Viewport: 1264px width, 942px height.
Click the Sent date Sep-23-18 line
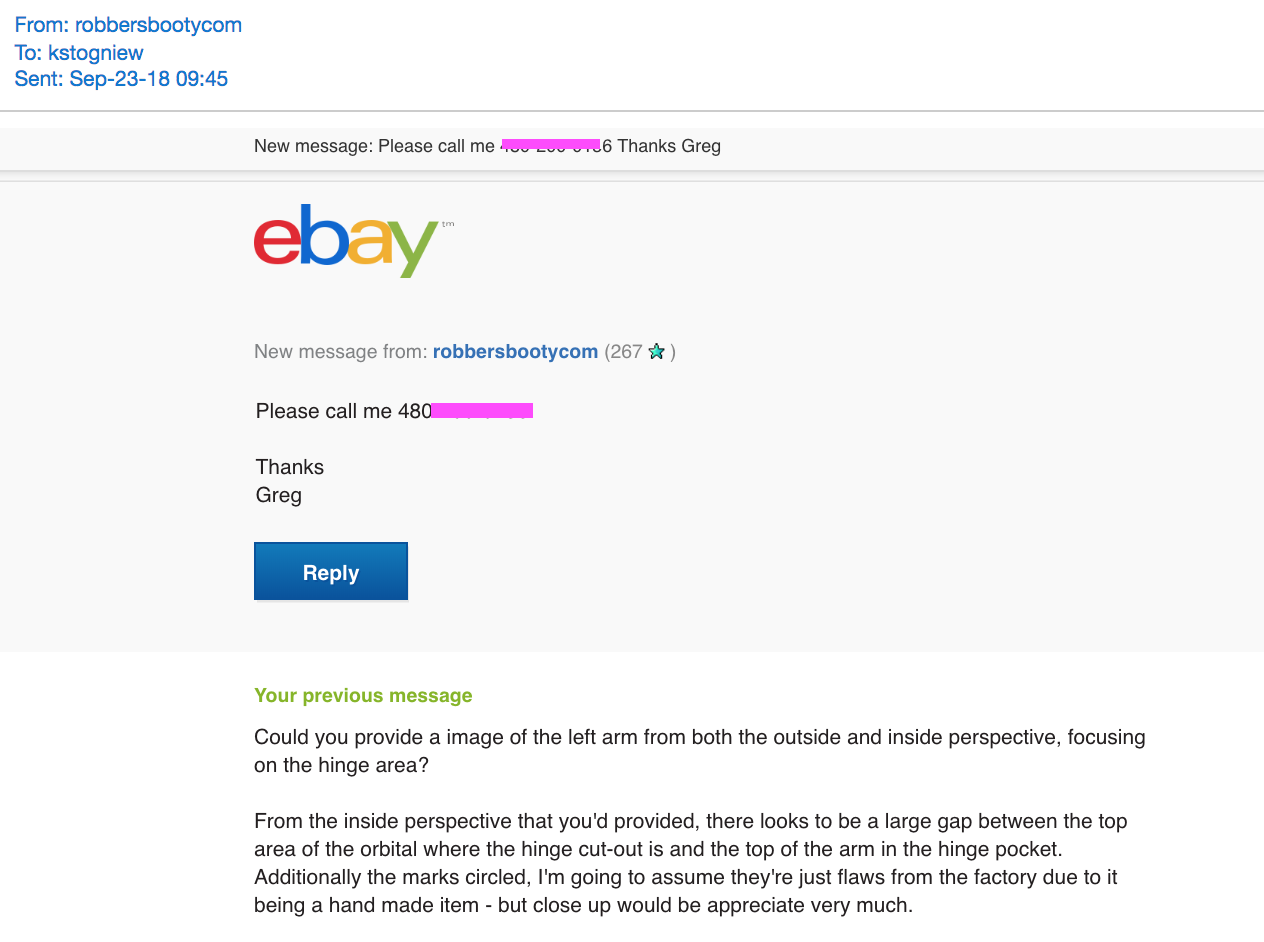coord(121,79)
